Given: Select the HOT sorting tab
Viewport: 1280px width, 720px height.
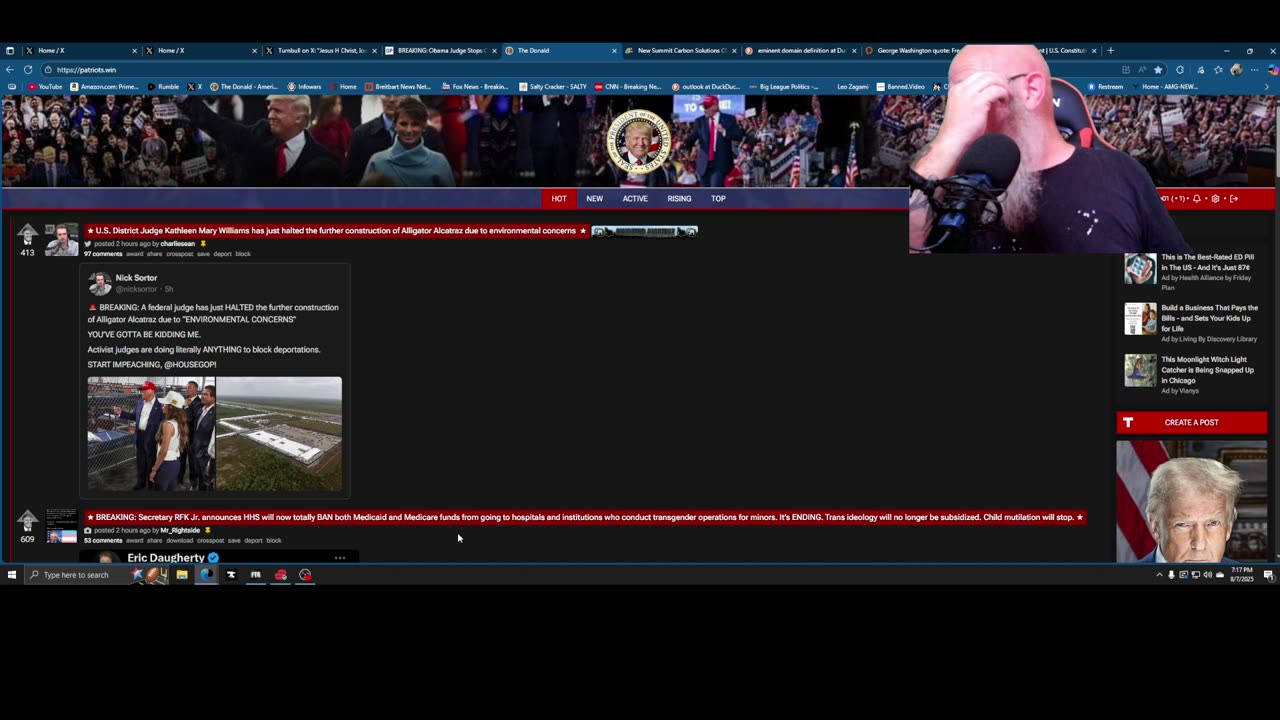Looking at the screenshot, I should [559, 198].
